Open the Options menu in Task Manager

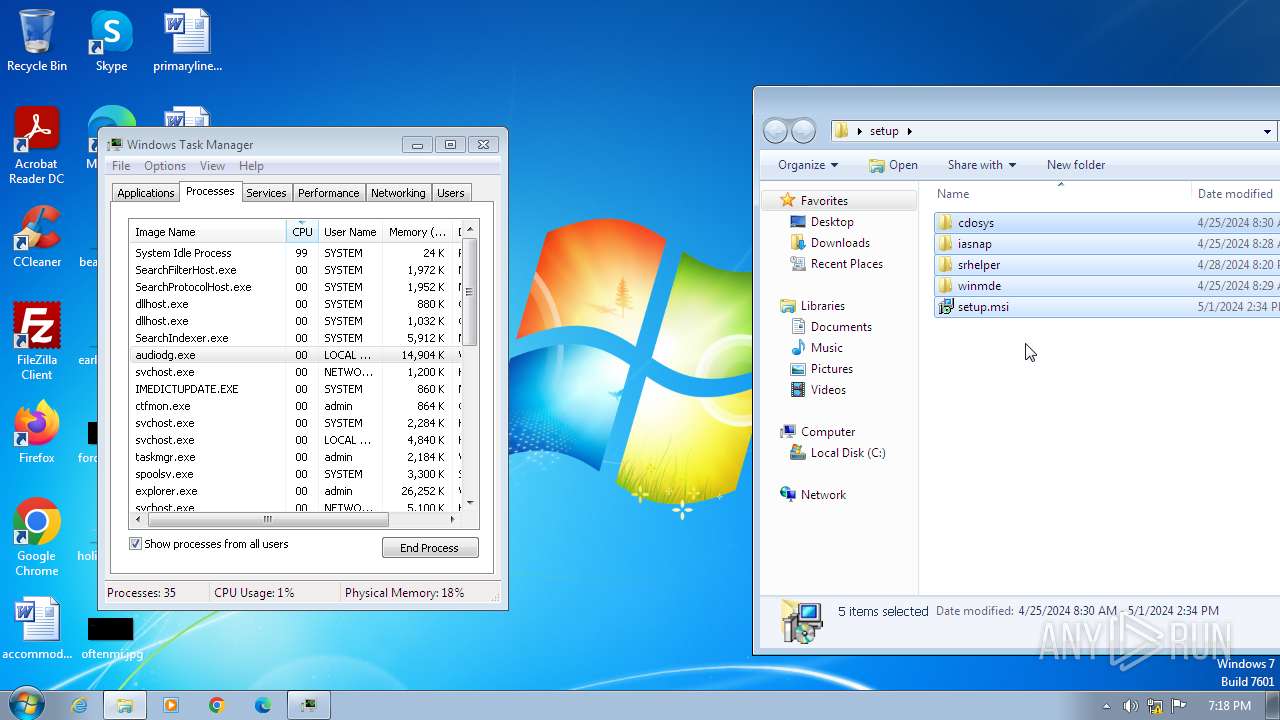pos(164,166)
